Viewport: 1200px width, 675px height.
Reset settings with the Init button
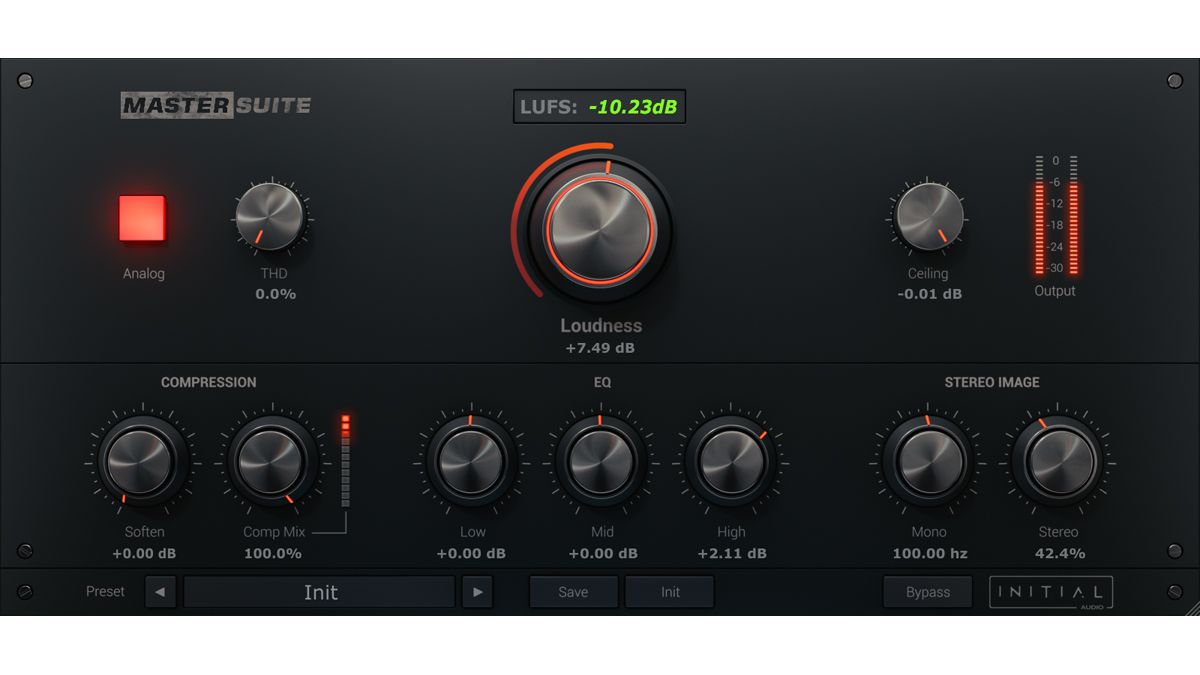pyautogui.click(x=669, y=591)
